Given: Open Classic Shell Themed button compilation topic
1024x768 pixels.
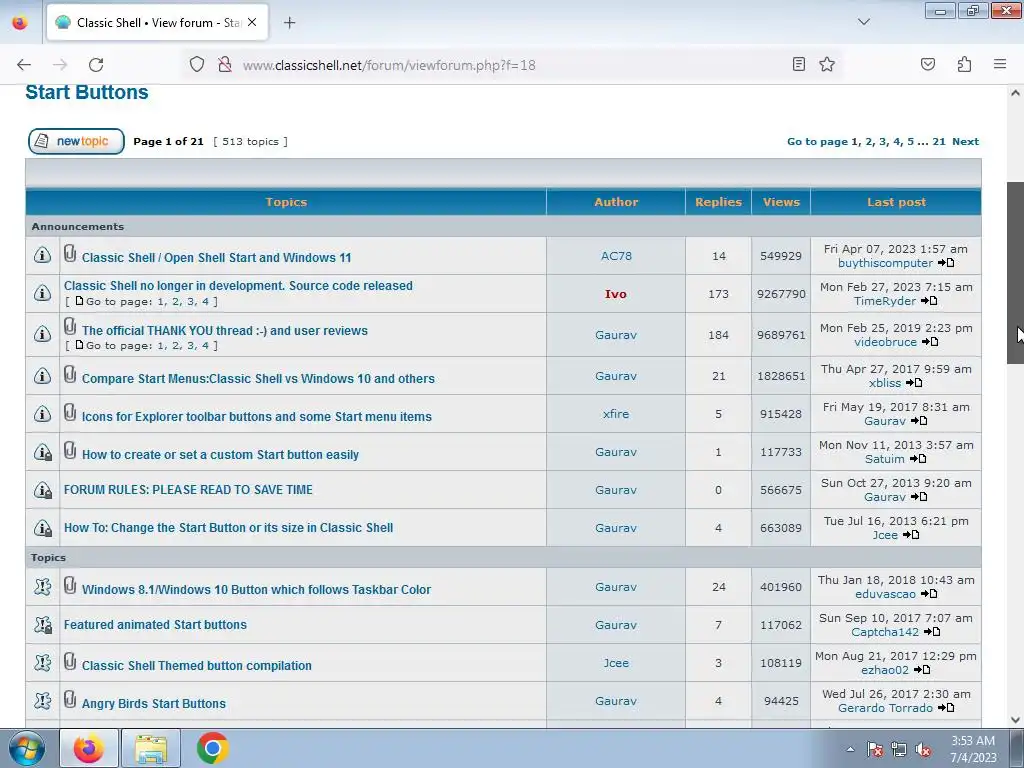Looking at the screenshot, I should (x=197, y=665).
